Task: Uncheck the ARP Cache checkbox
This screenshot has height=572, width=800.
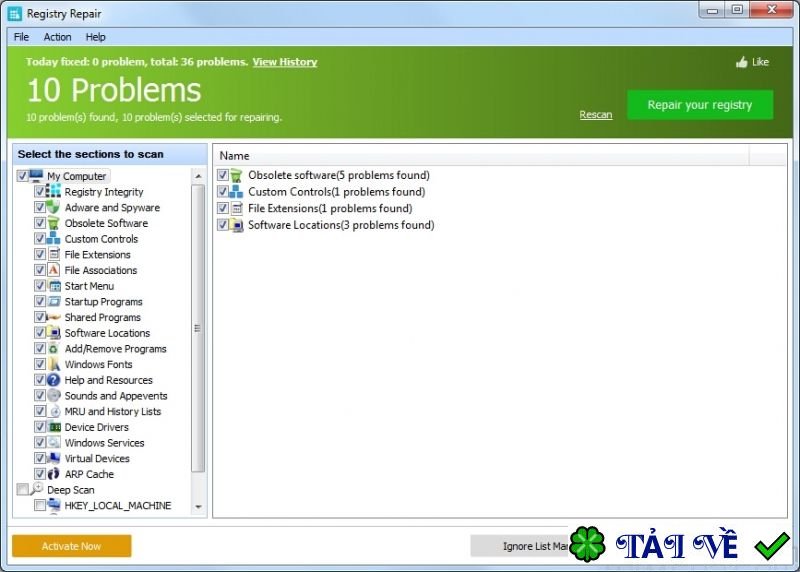Action: pos(40,474)
